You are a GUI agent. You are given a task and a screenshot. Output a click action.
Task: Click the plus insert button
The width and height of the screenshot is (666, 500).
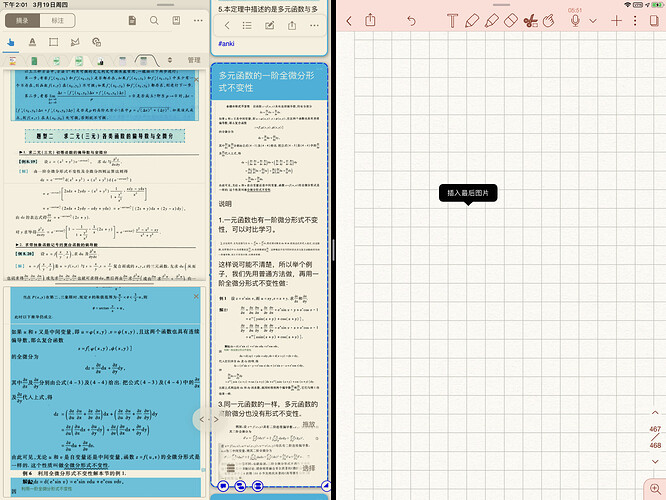(x=616, y=21)
